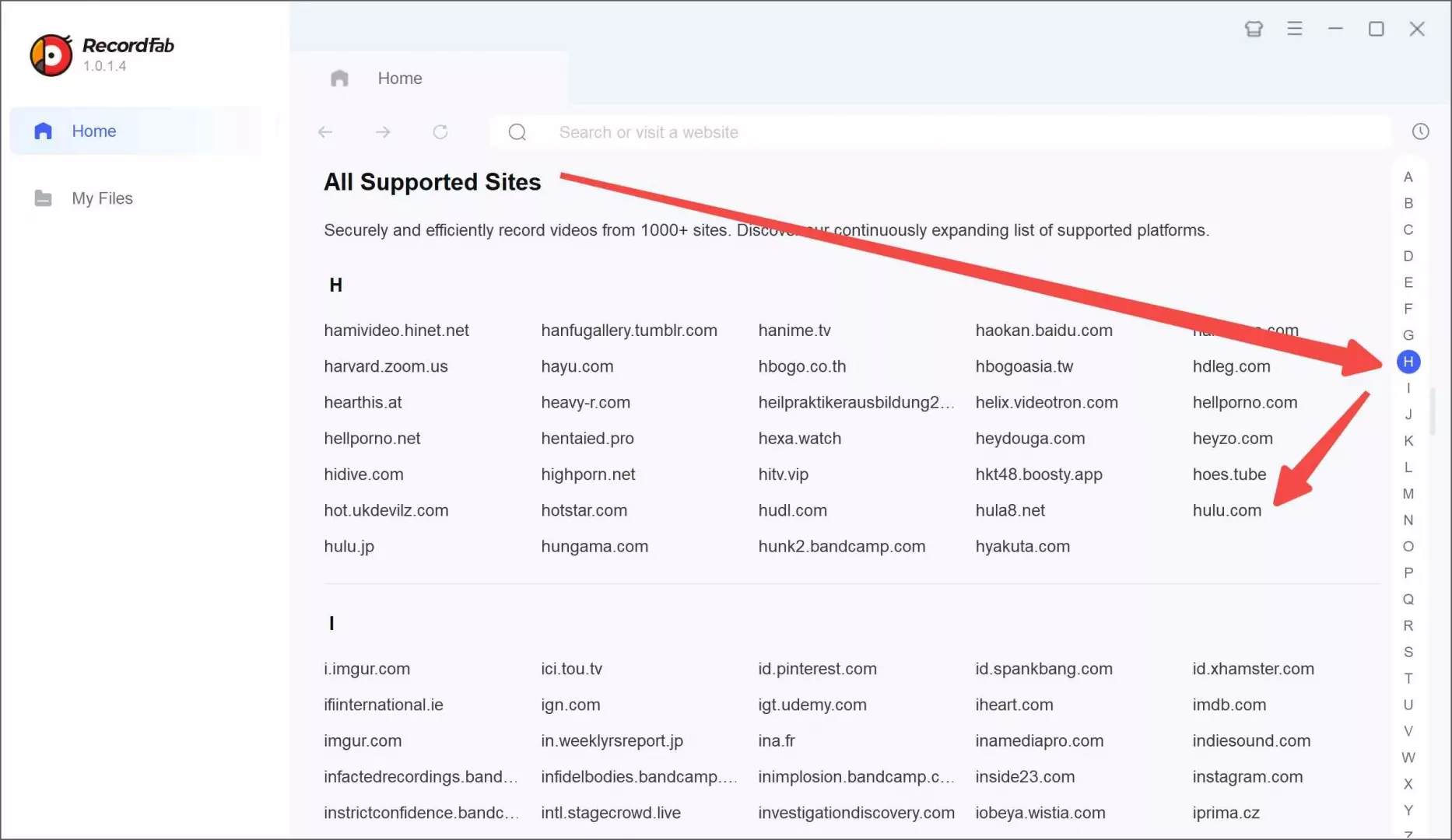Open hidive.com site link
Screen dimensions: 1452x840
coord(363,474)
